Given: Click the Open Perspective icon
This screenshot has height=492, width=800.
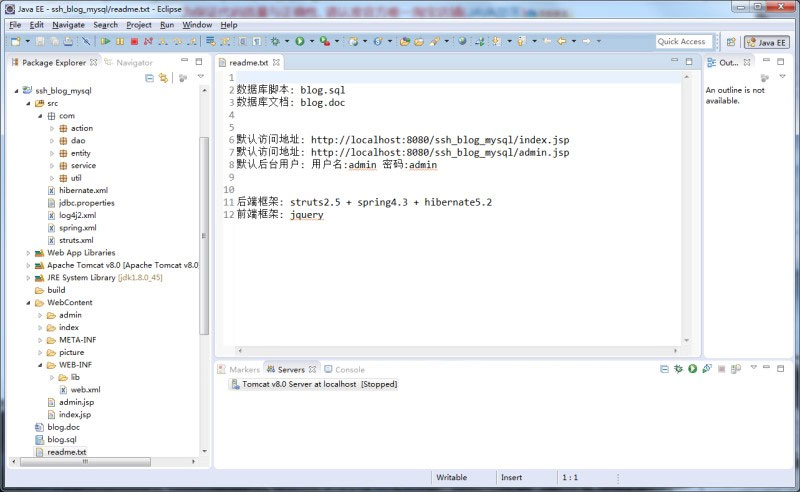Looking at the screenshot, I should pyautogui.click(x=731, y=42).
